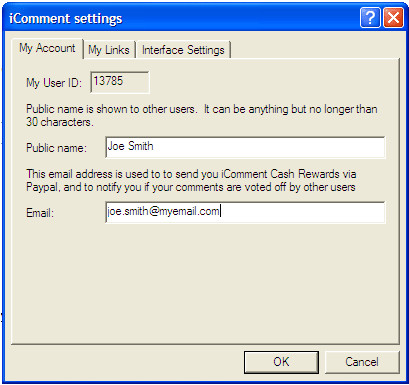Dismiss the dialog using the Cancel button
Screen dimensions: 409x385
(x=362, y=362)
